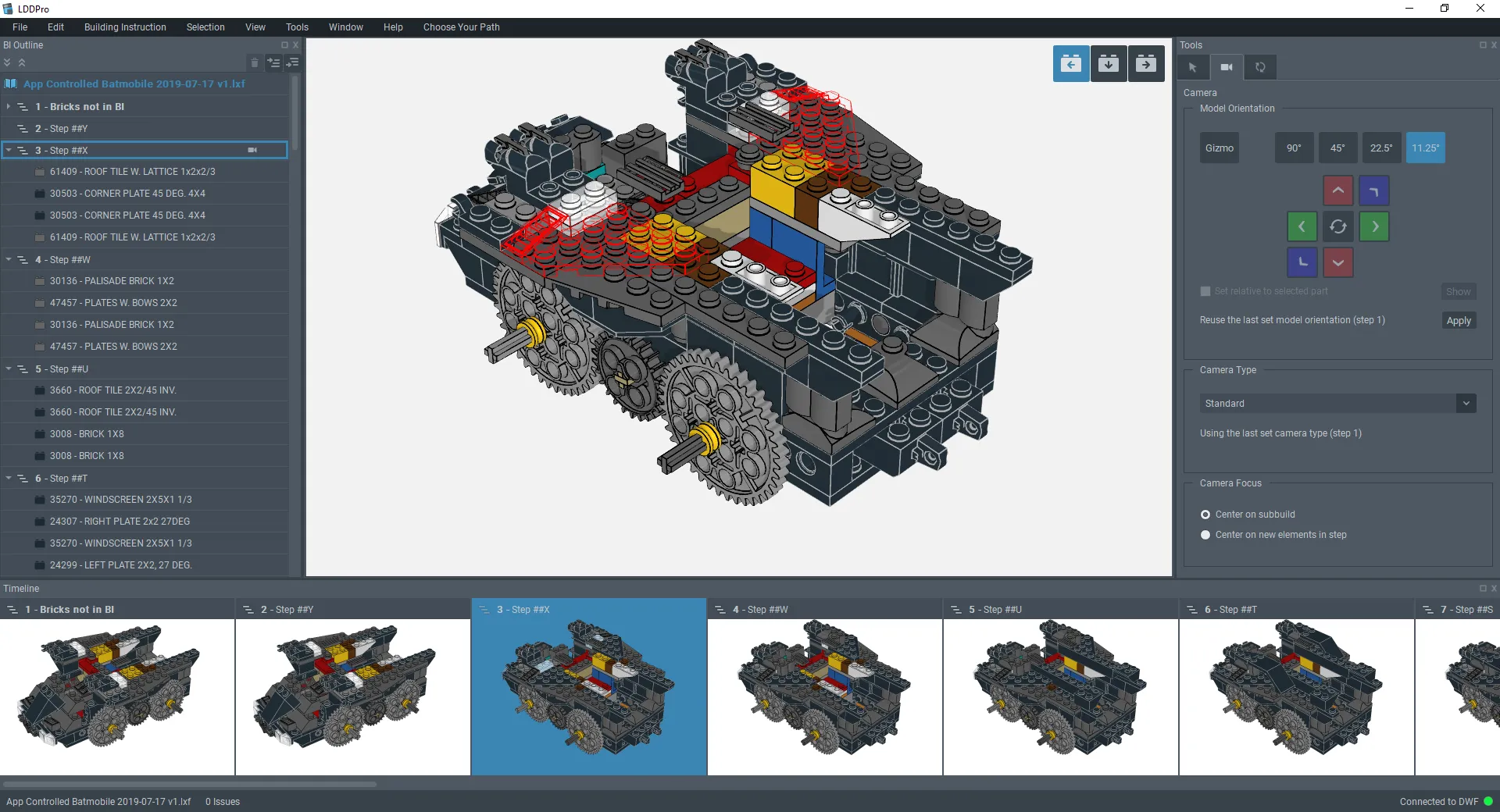Click the timeline horizontal scrollbar
Image resolution: width=1500 pixels, height=812 pixels.
(190, 784)
